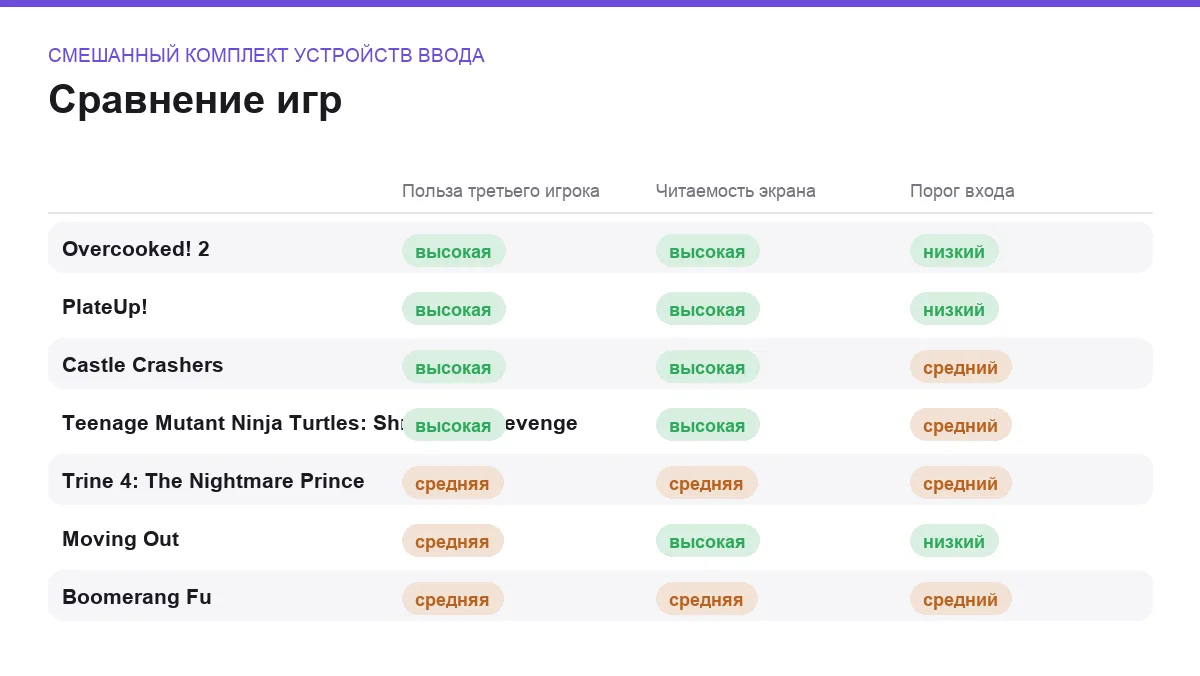Click PlateUp! third-player benefit badge "высокая"
This screenshot has height=676, width=1200.
(454, 309)
